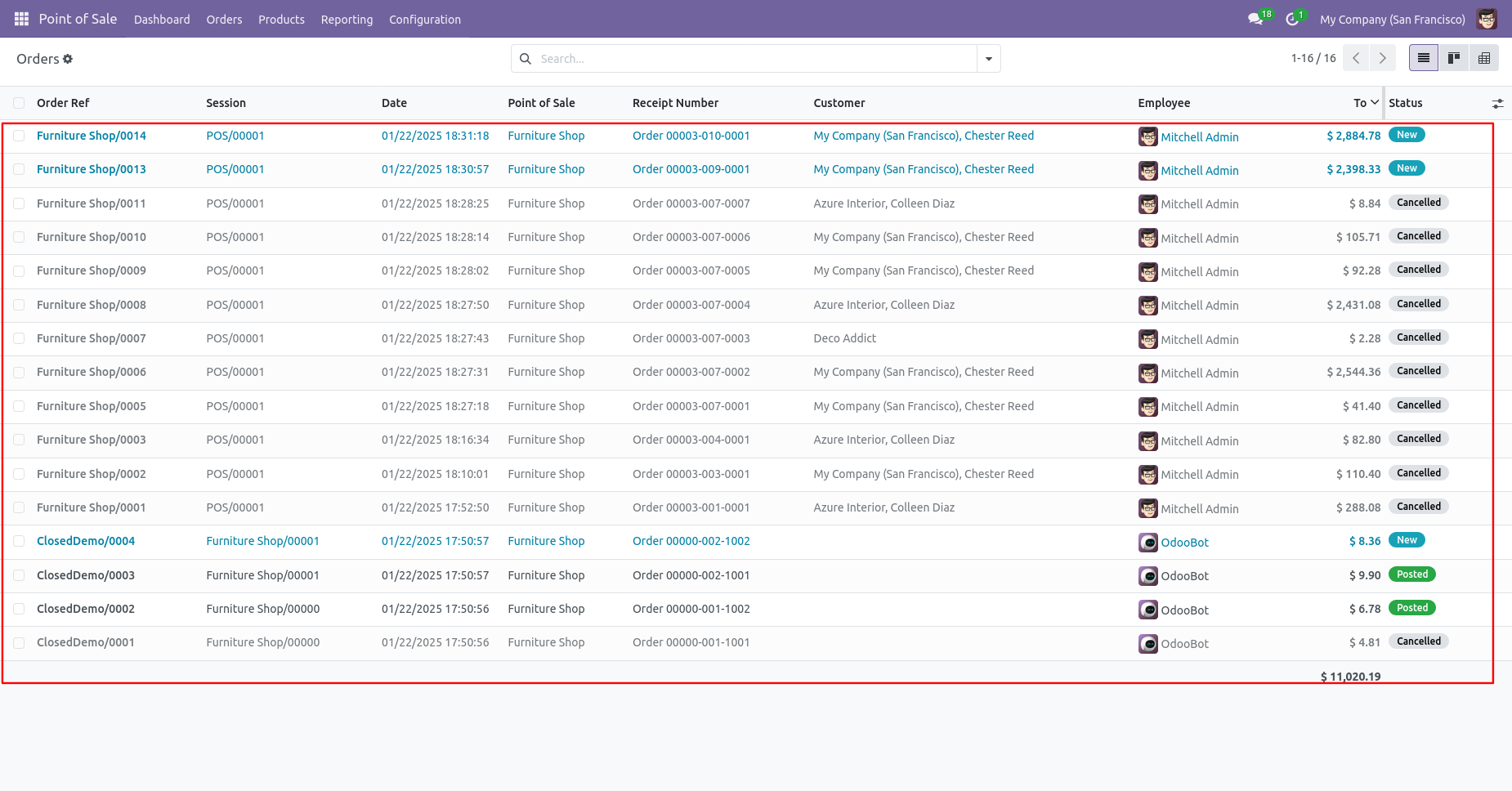Image resolution: width=1512 pixels, height=791 pixels.
Task: Click the search magnifier icon
Action: coord(526,59)
